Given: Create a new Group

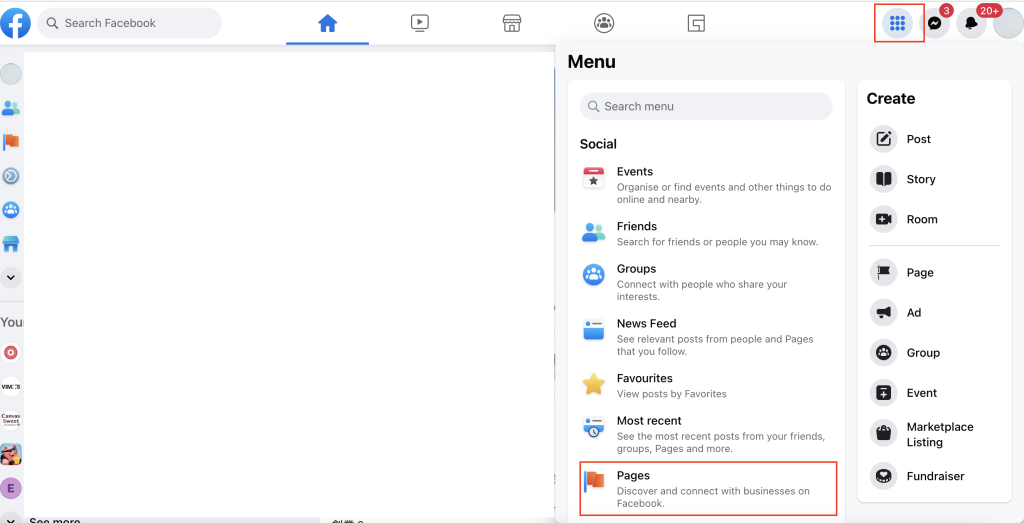Looking at the screenshot, I should [935, 353].
